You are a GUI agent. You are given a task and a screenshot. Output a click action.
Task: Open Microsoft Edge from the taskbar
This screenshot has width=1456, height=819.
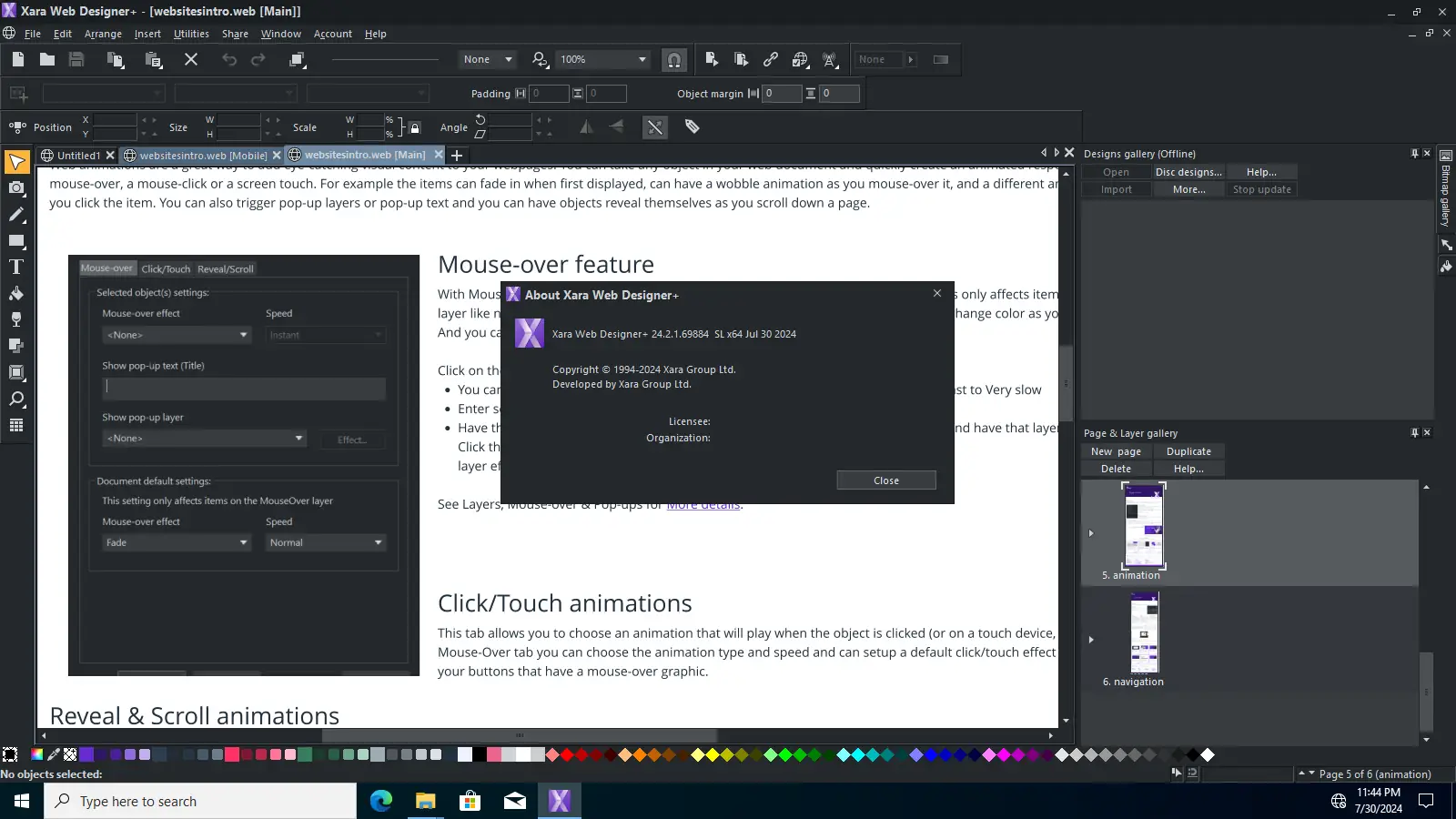(x=381, y=801)
